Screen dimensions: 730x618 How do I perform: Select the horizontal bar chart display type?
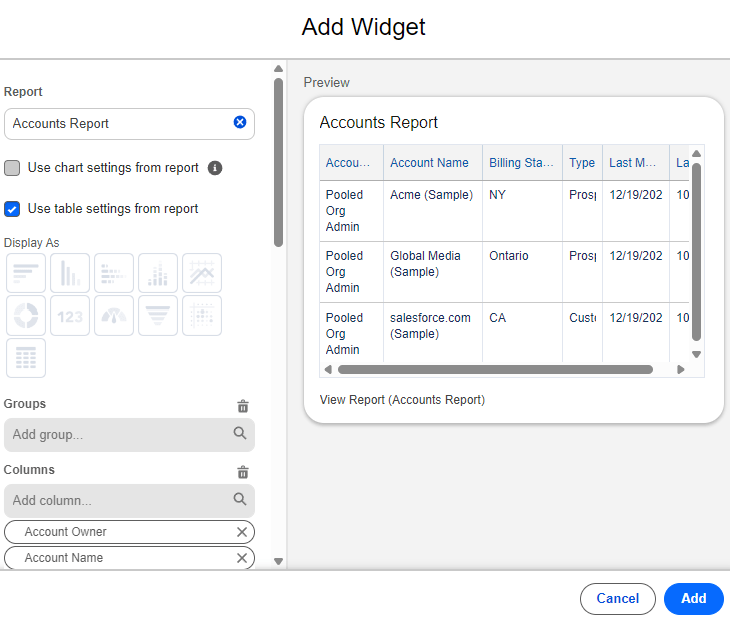26,273
